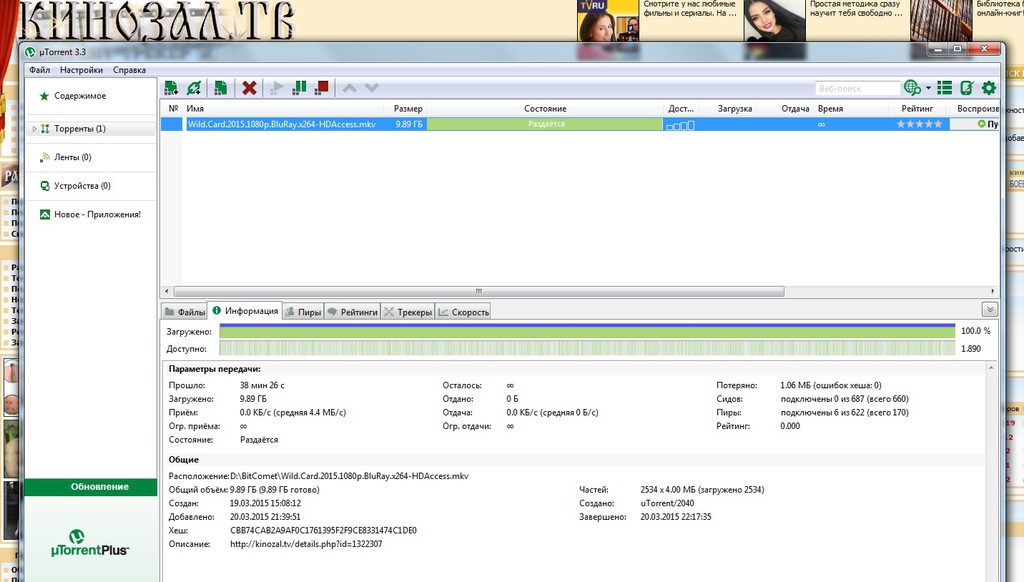1024x582 pixels.
Task: Open Новое - Приложения! in the sidebar
Action: coord(97,214)
